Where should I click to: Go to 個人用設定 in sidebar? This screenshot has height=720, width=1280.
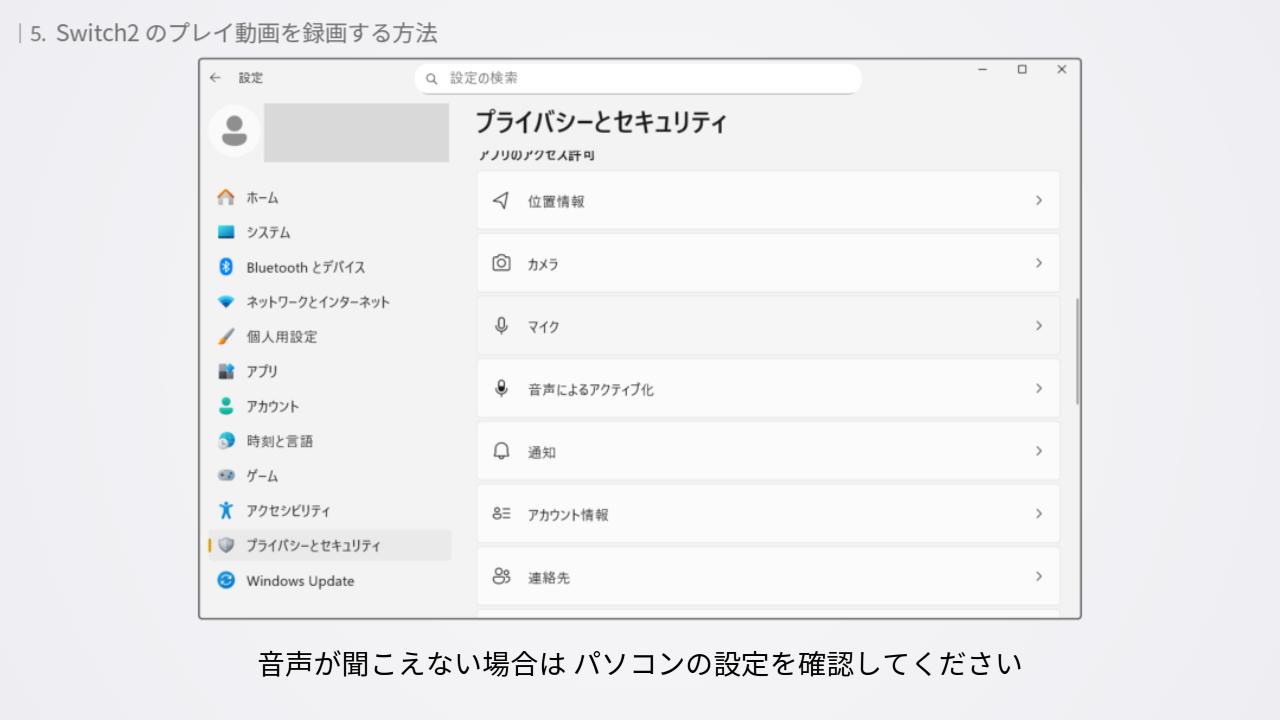pyautogui.click(x=281, y=337)
